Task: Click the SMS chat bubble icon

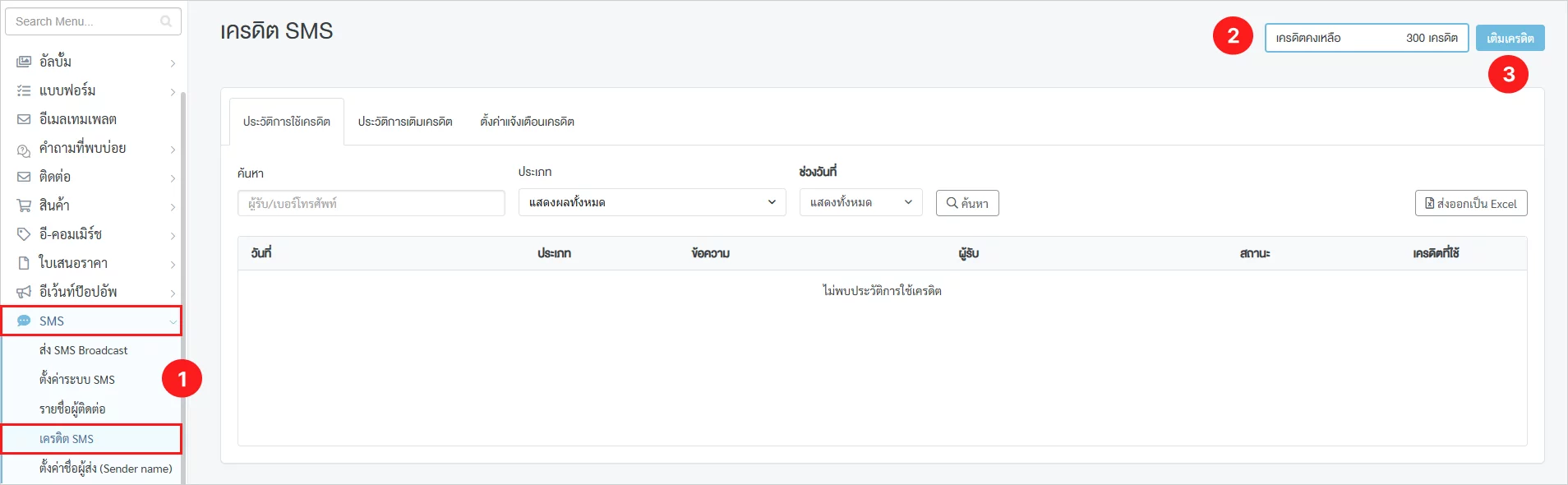Action: point(24,321)
